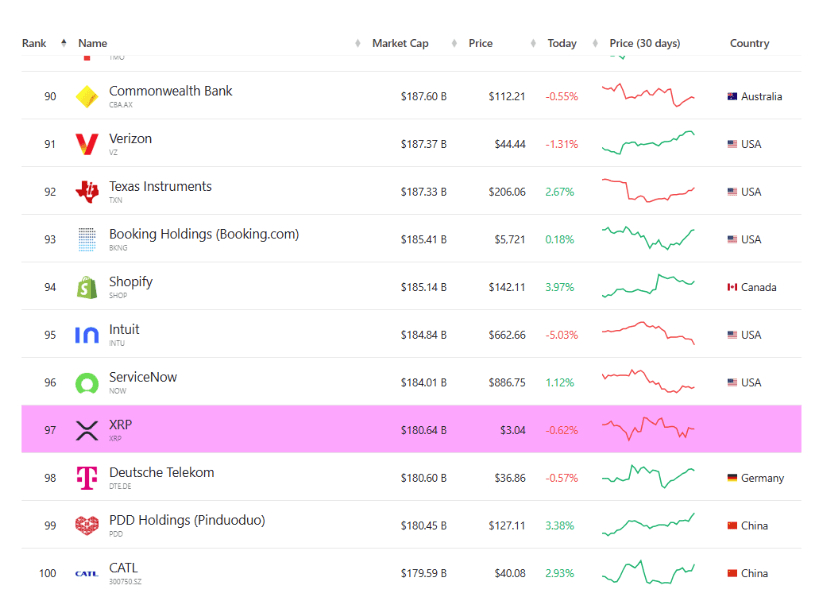
Task: Click the Intuit logo icon
Action: tap(87, 335)
